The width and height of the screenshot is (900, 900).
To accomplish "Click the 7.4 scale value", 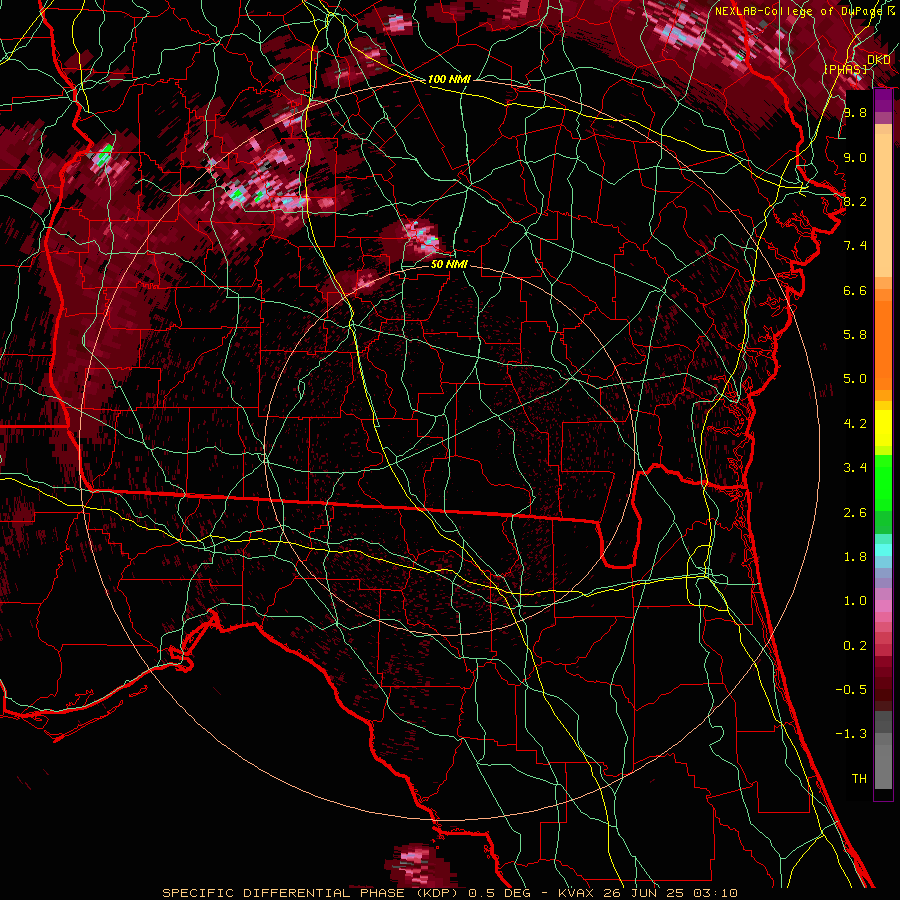I will coord(855,246).
